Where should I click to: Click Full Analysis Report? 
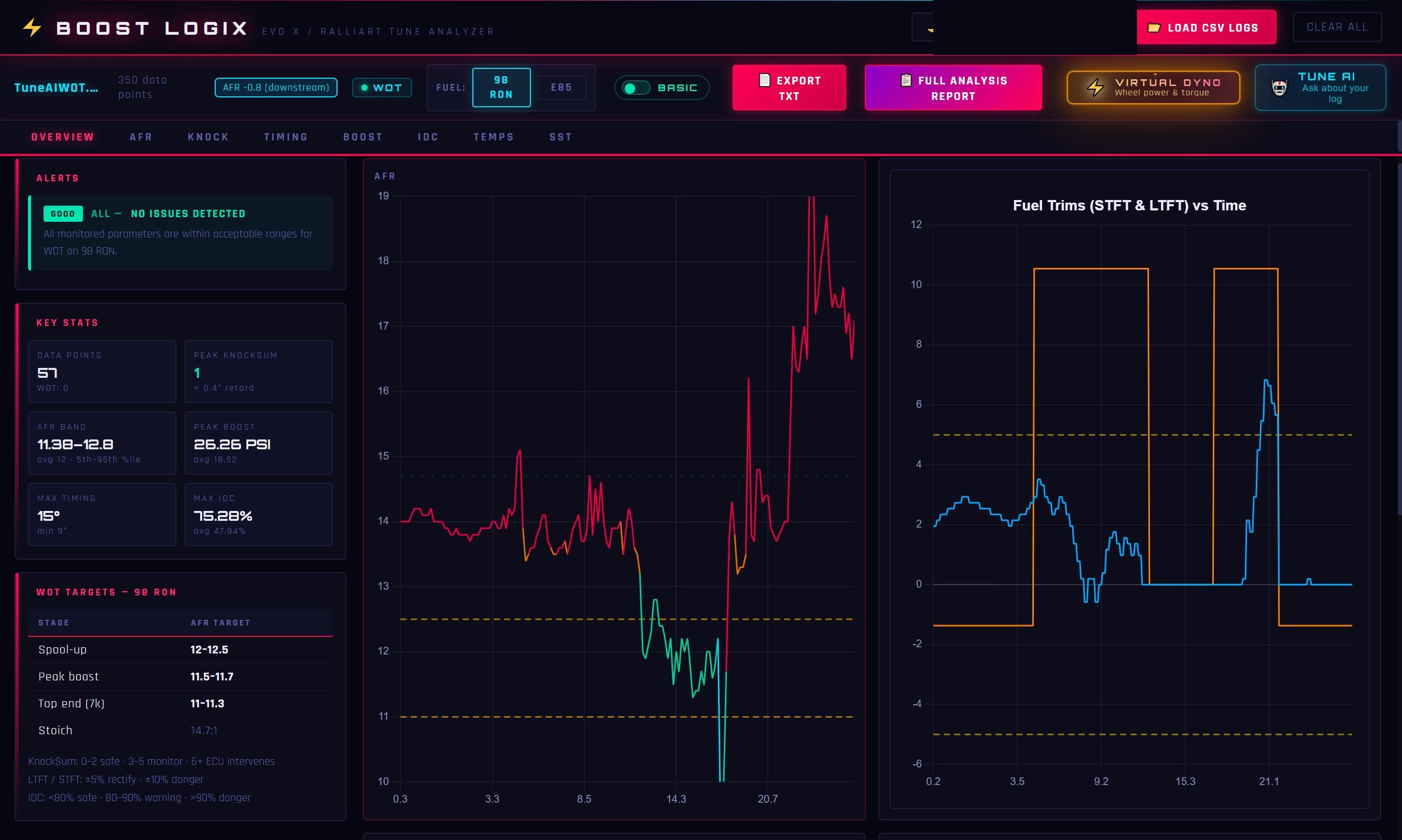click(x=953, y=88)
